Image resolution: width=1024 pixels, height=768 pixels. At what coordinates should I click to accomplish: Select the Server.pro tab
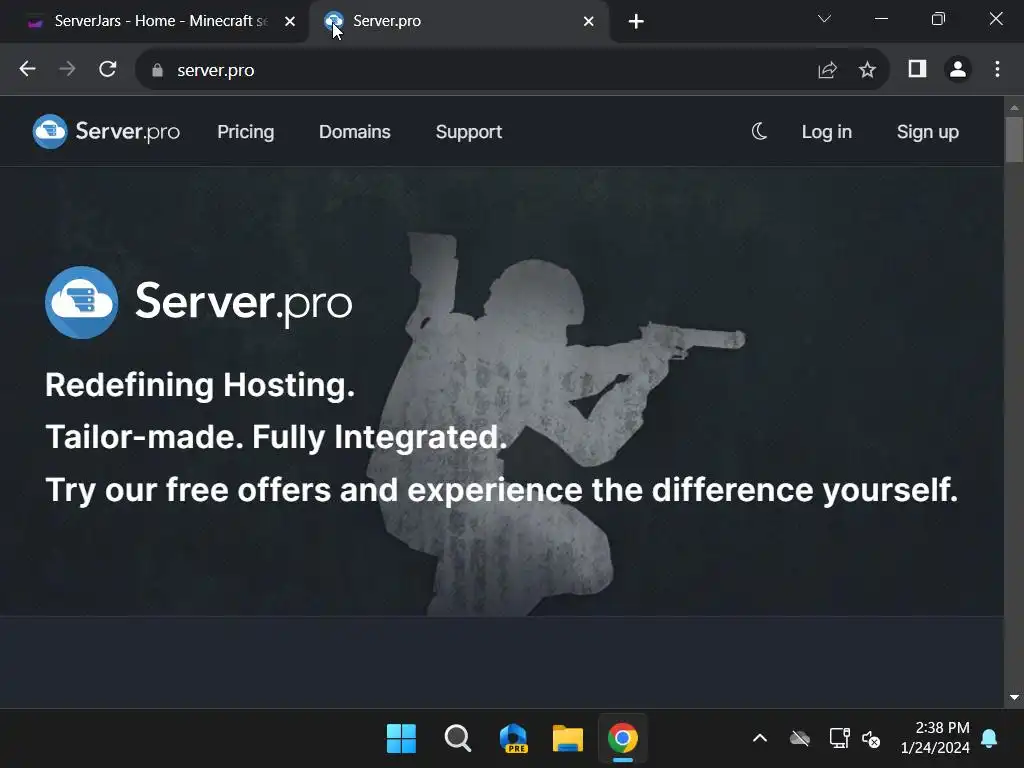pos(458,22)
